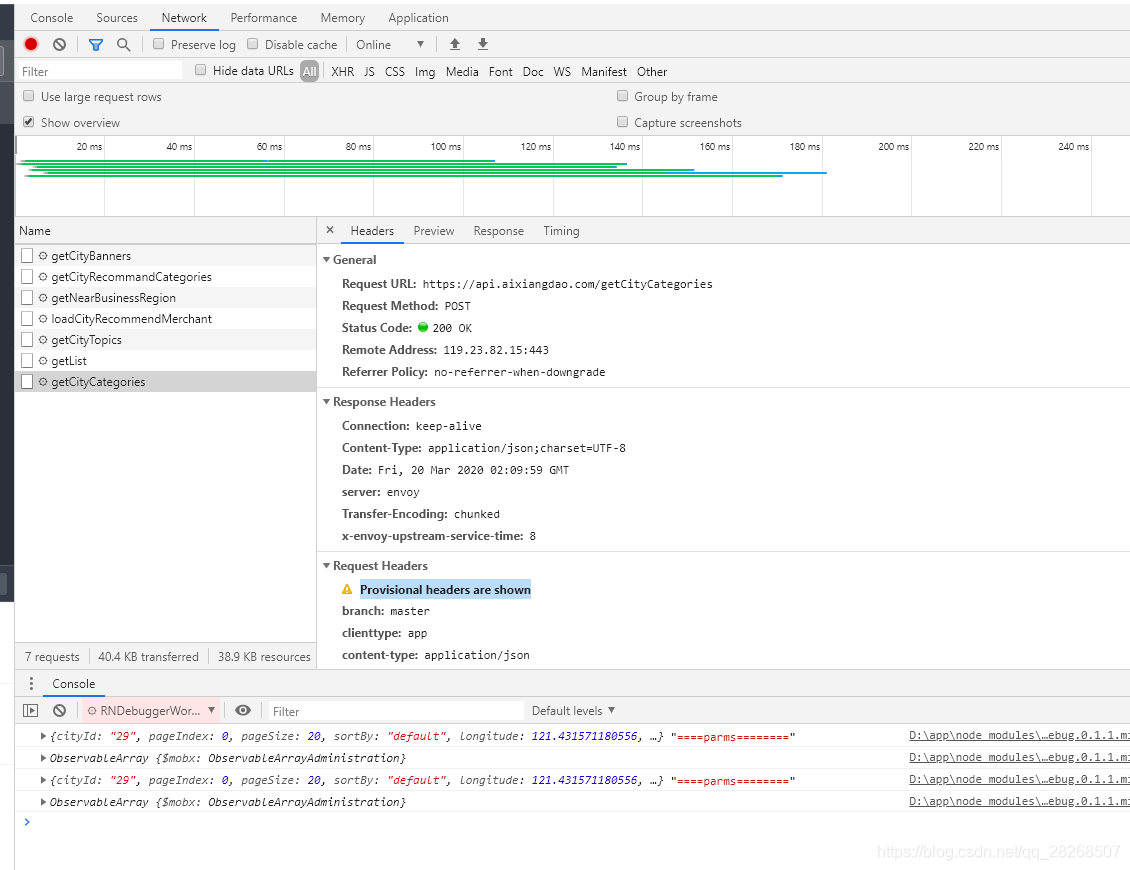Switch to the Console tab

coord(52,17)
